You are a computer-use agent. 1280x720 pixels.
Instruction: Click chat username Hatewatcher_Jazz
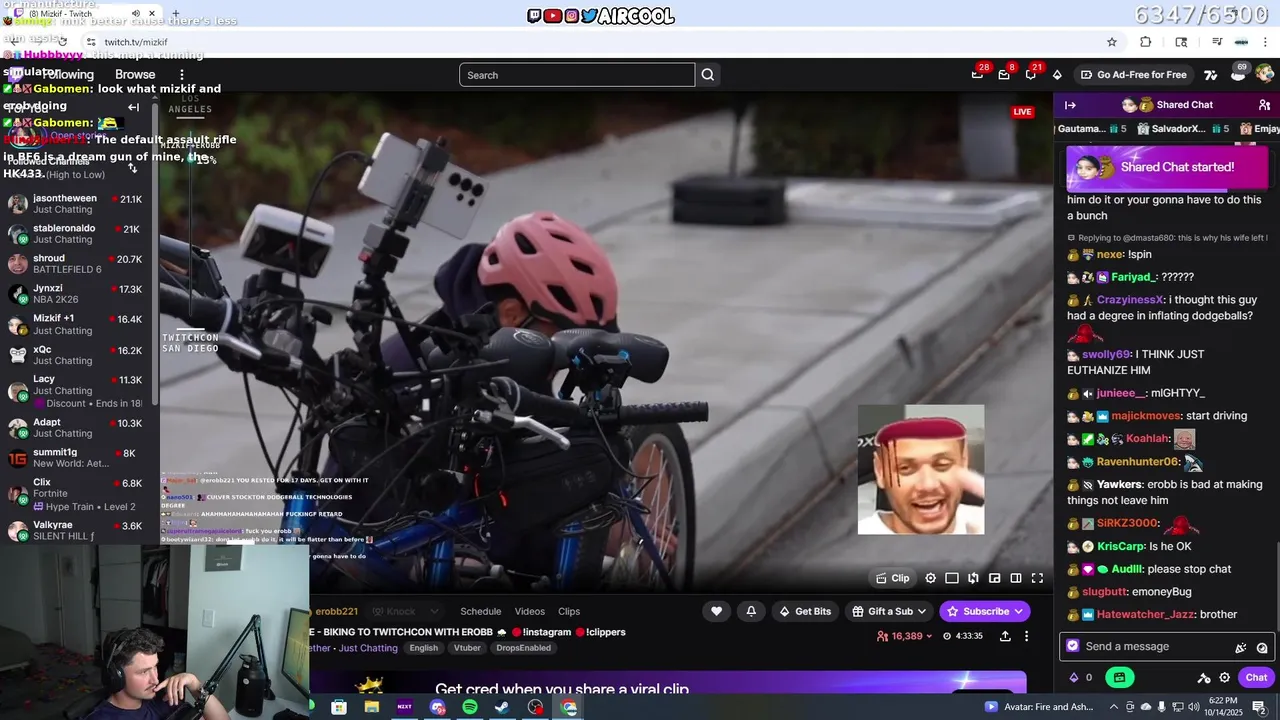point(1146,615)
